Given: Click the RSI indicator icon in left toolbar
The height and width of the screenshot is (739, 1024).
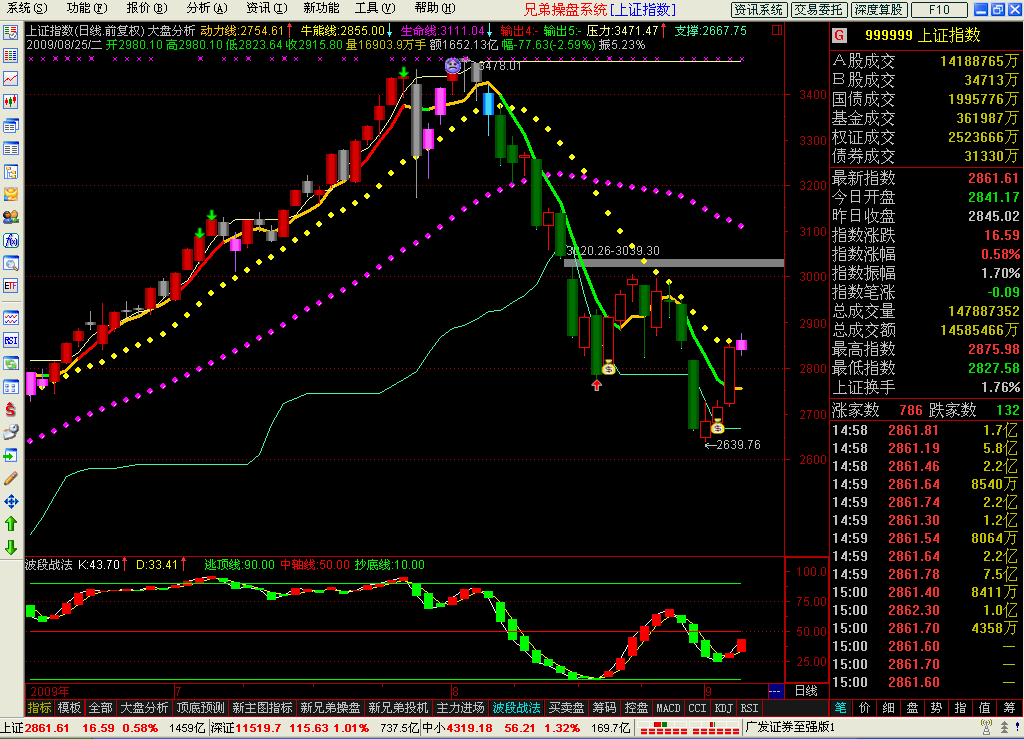Looking at the screenshot, I should [x=10, y=340].
